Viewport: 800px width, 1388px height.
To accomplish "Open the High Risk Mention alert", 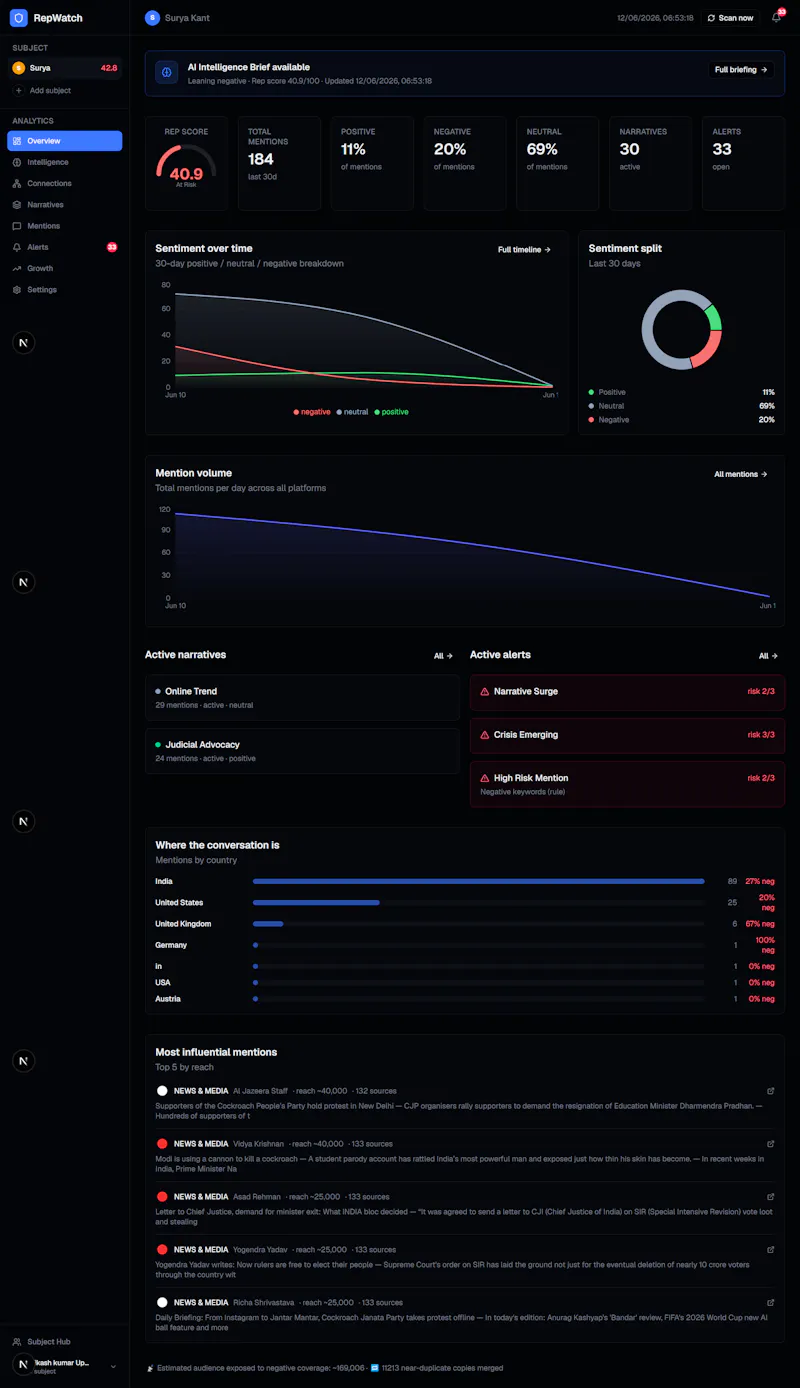I will [627, 784].
